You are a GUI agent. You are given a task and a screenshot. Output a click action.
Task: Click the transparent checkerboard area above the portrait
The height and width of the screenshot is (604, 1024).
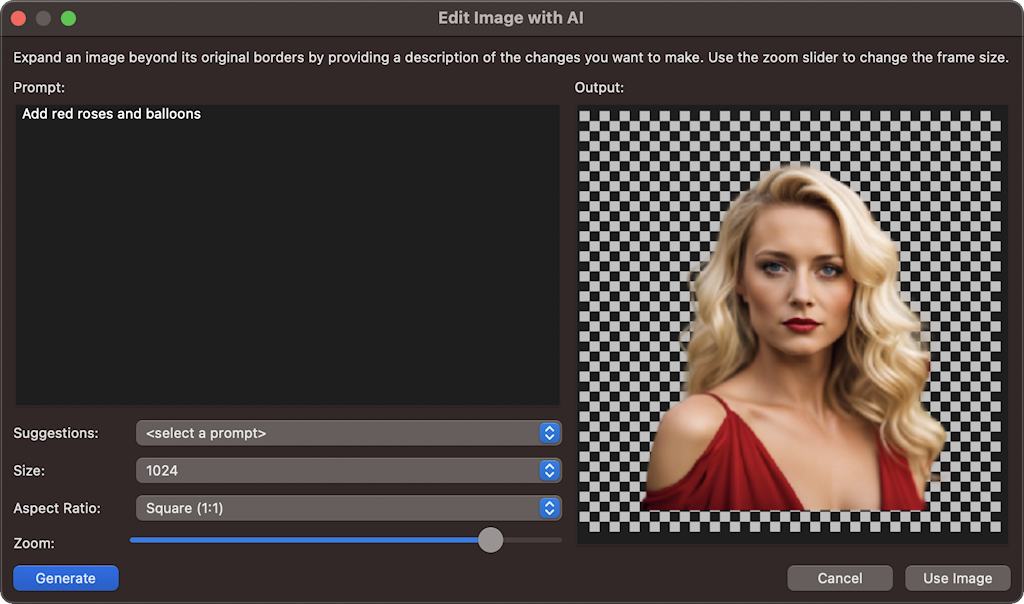click(x=790, y=135)
